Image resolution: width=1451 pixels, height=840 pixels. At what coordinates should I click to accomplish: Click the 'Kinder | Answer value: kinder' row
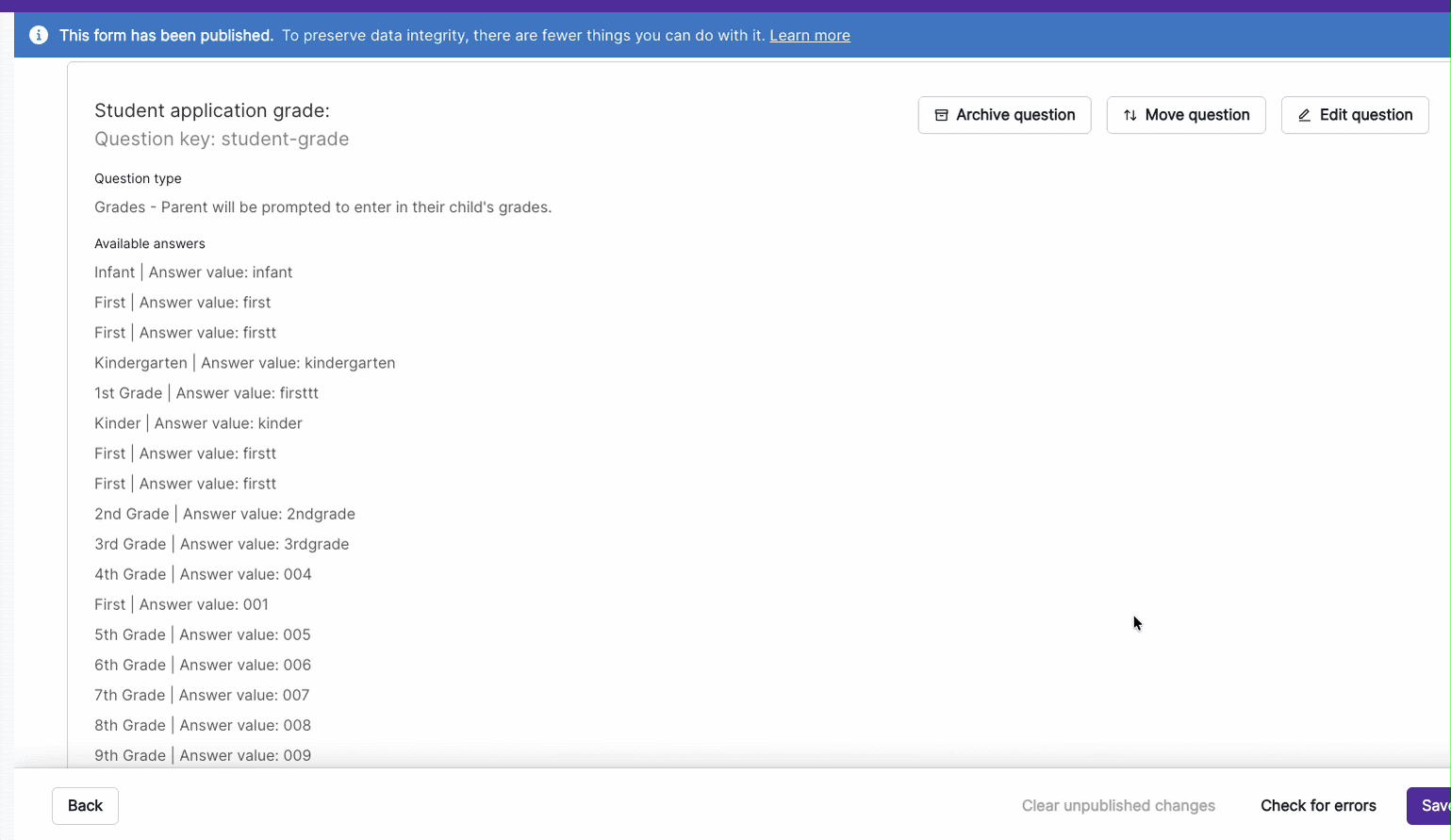click(x=198, y=423)
